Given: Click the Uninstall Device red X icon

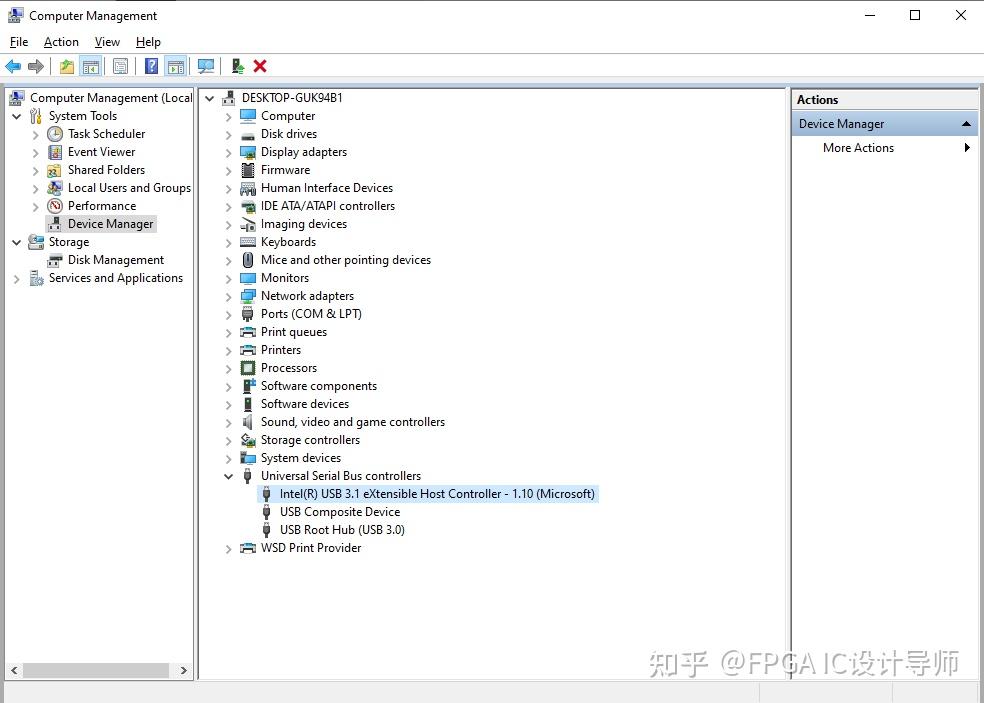Looking at the screenshot, I should point(260,66).
